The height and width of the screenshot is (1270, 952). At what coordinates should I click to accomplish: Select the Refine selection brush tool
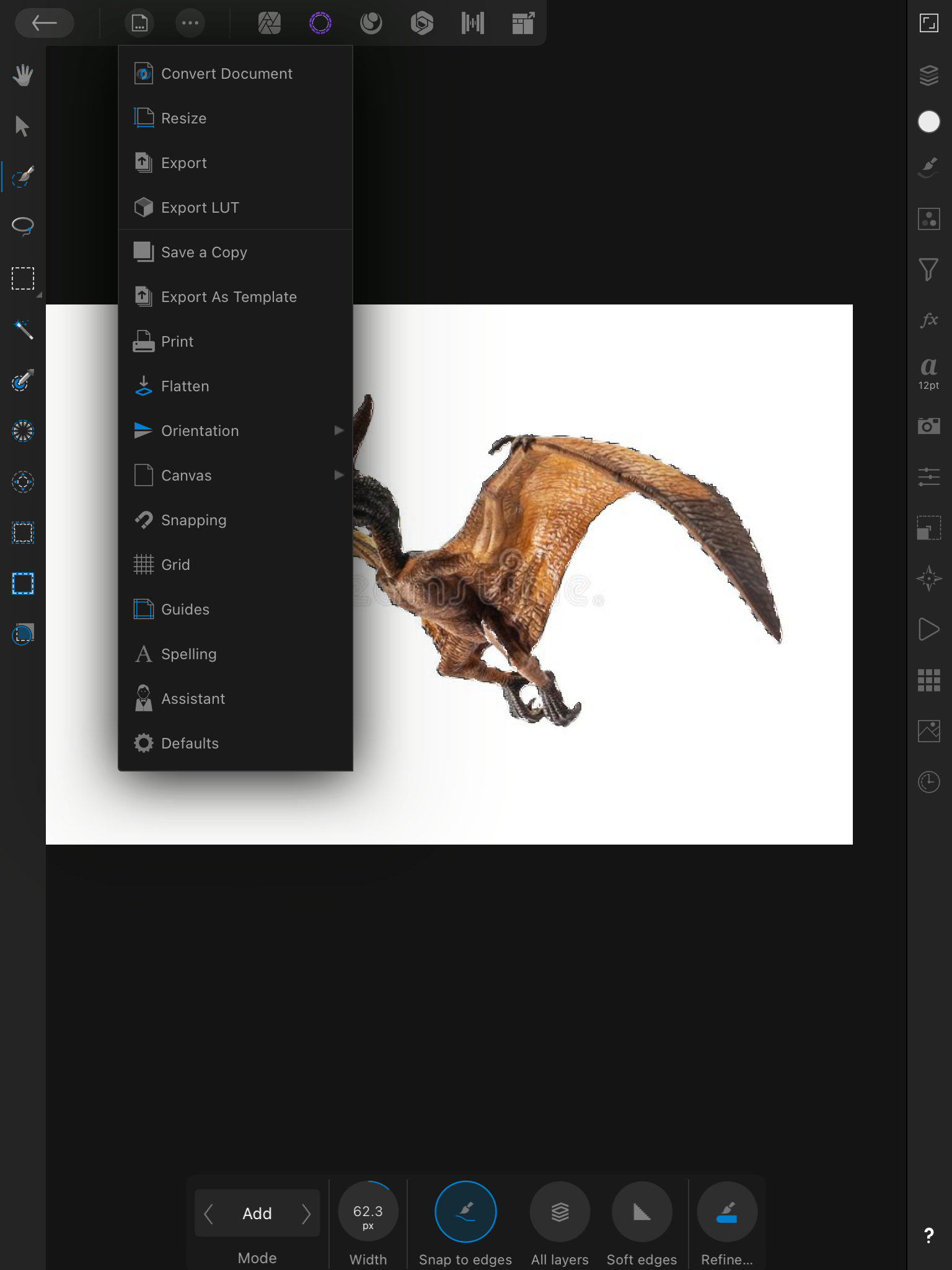[23, 381]
